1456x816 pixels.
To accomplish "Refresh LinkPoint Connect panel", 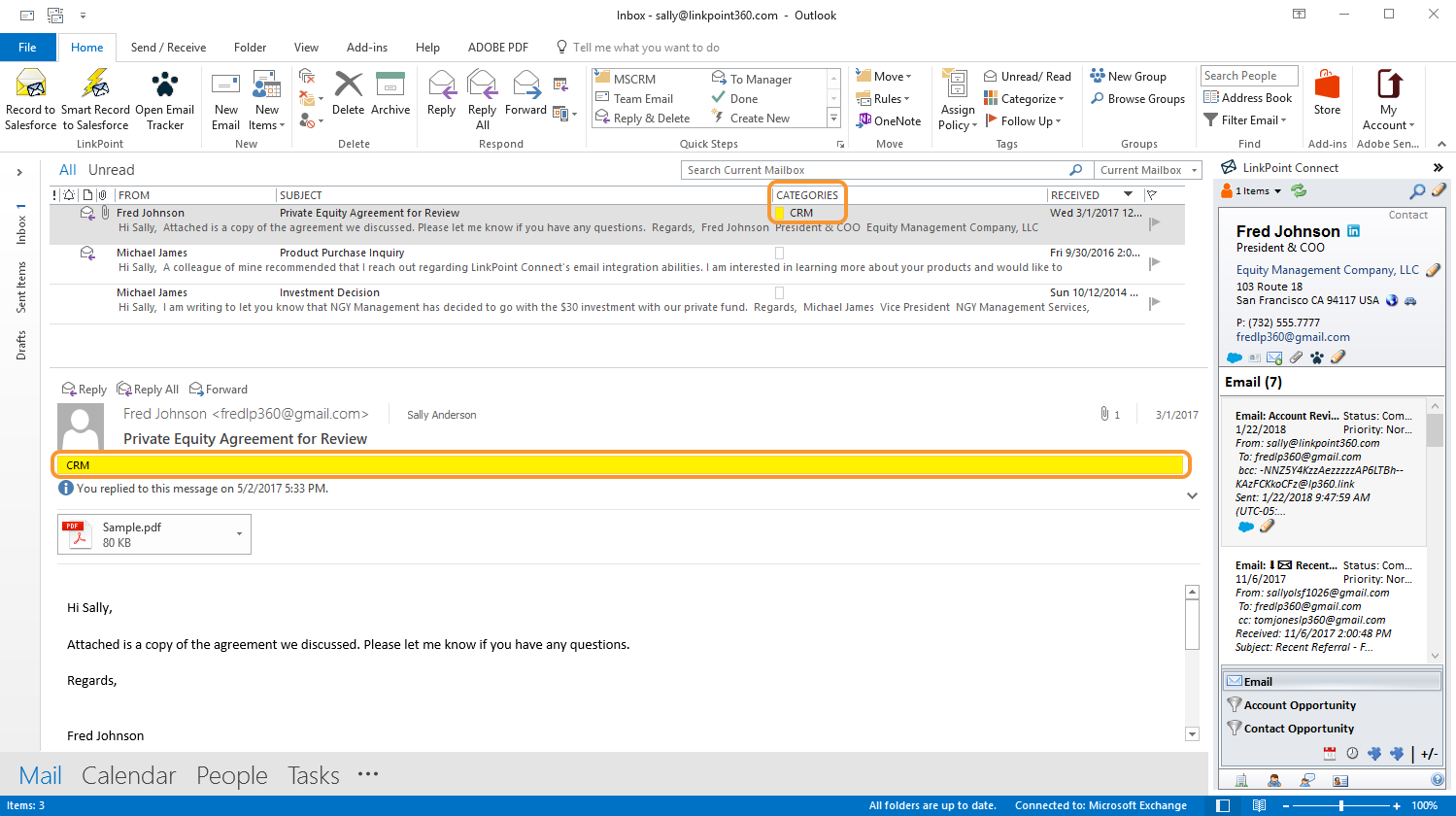I will tap(1299, 191).
